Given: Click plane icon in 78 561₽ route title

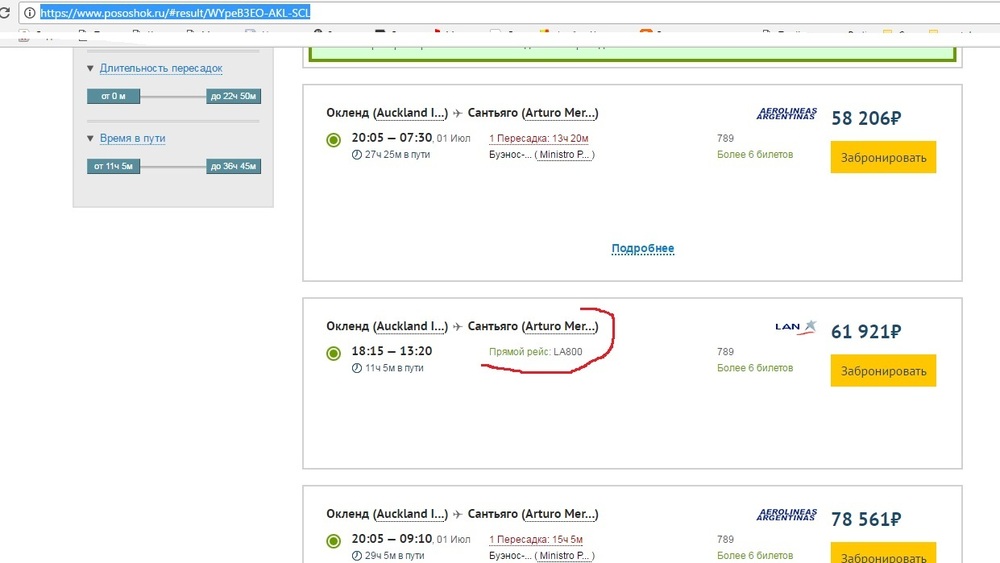Looking at the screenshot, I should [x=458, y=515].
